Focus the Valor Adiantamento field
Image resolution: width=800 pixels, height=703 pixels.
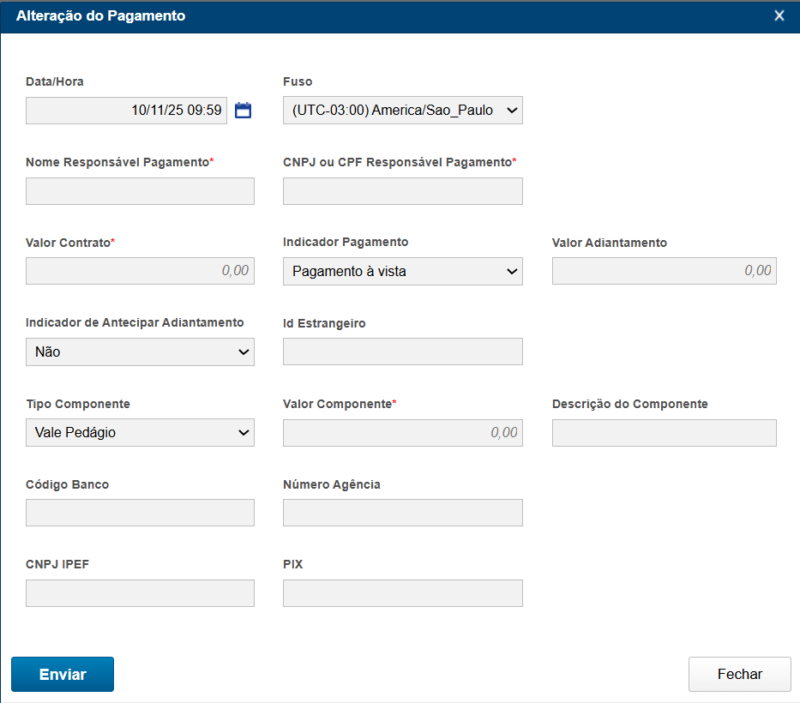(664, 271)
